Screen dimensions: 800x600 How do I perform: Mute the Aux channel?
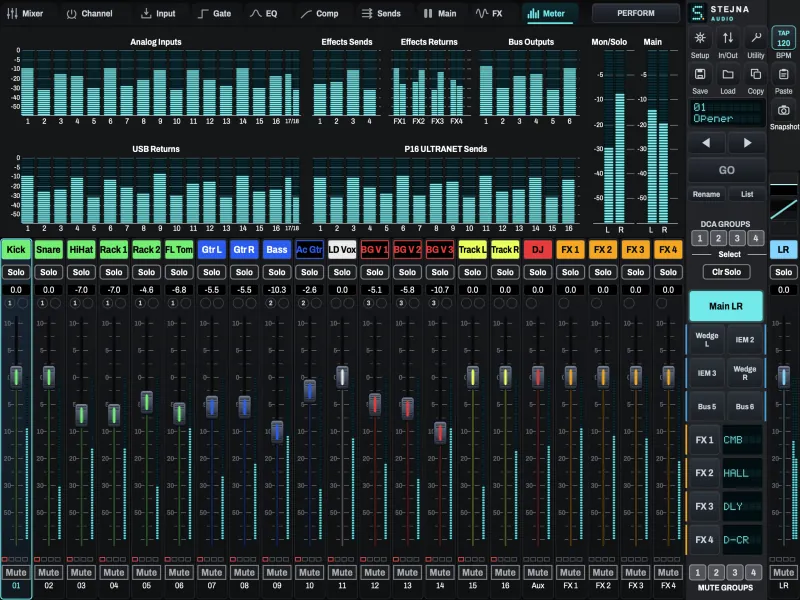pyautogui.click(x=538, y=572)
